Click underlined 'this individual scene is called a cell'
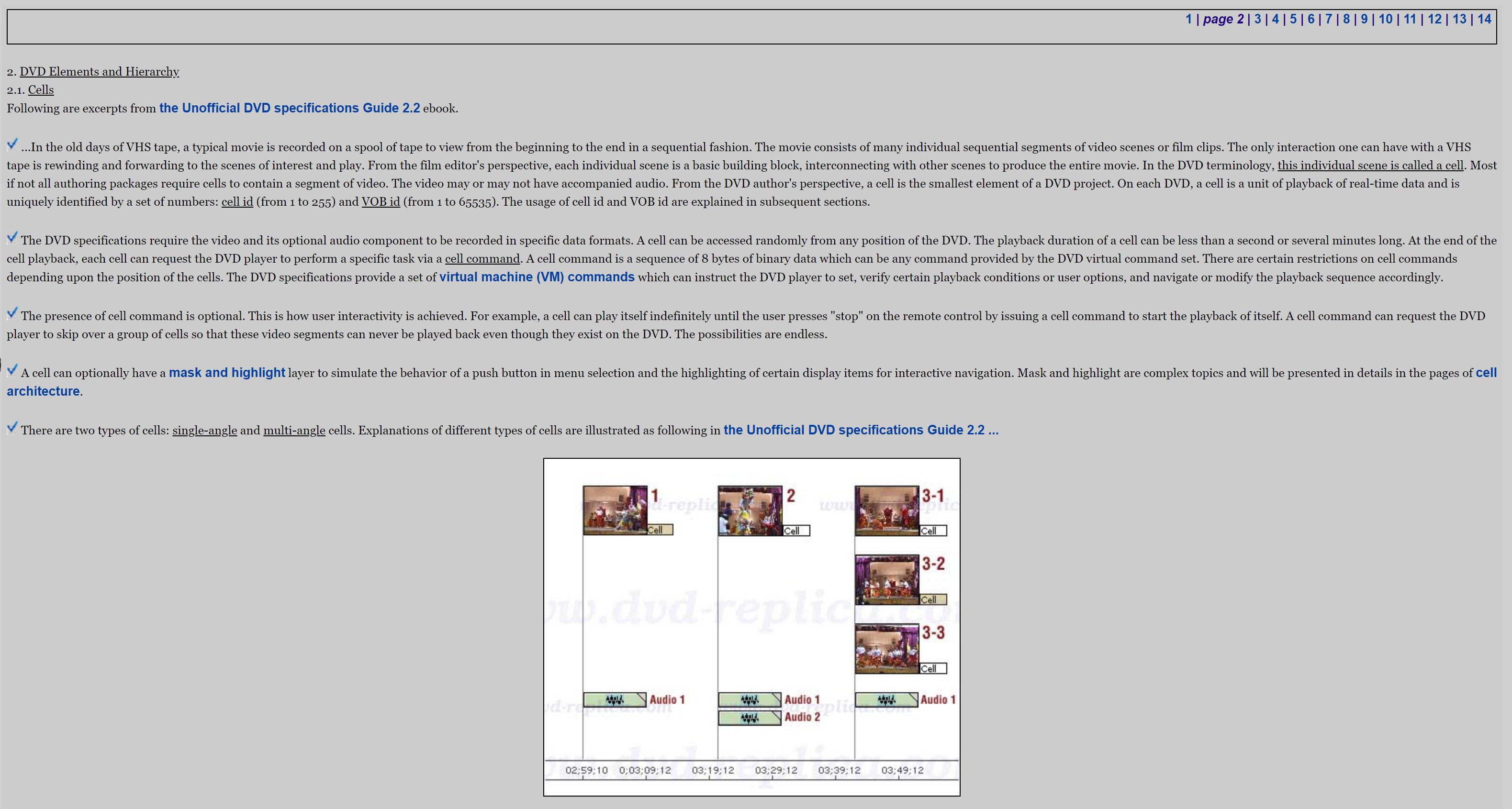This screenshot has height=809, width=1512. 1370,166
